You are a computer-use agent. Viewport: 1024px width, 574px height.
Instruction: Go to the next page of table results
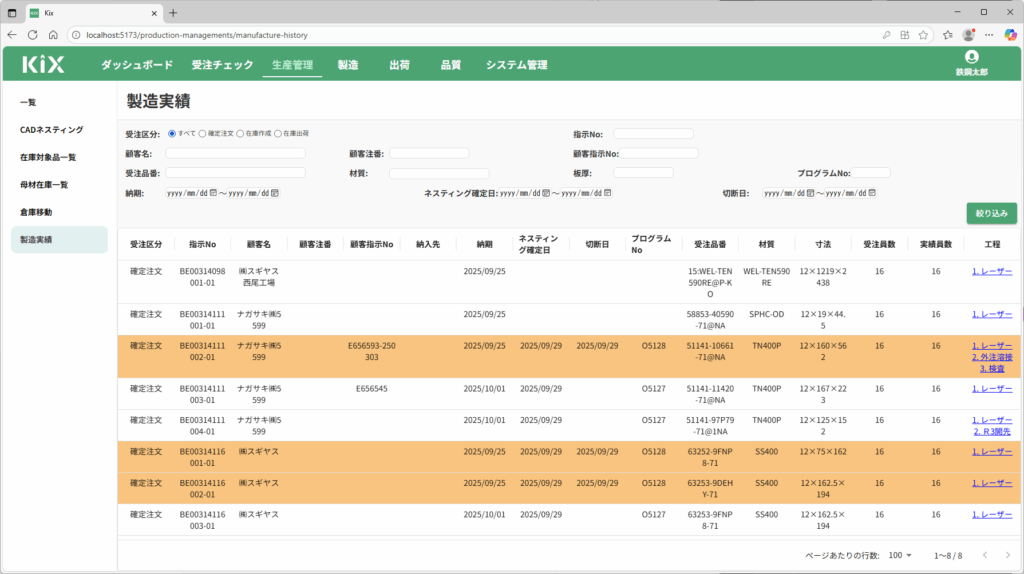(1008, 555)
